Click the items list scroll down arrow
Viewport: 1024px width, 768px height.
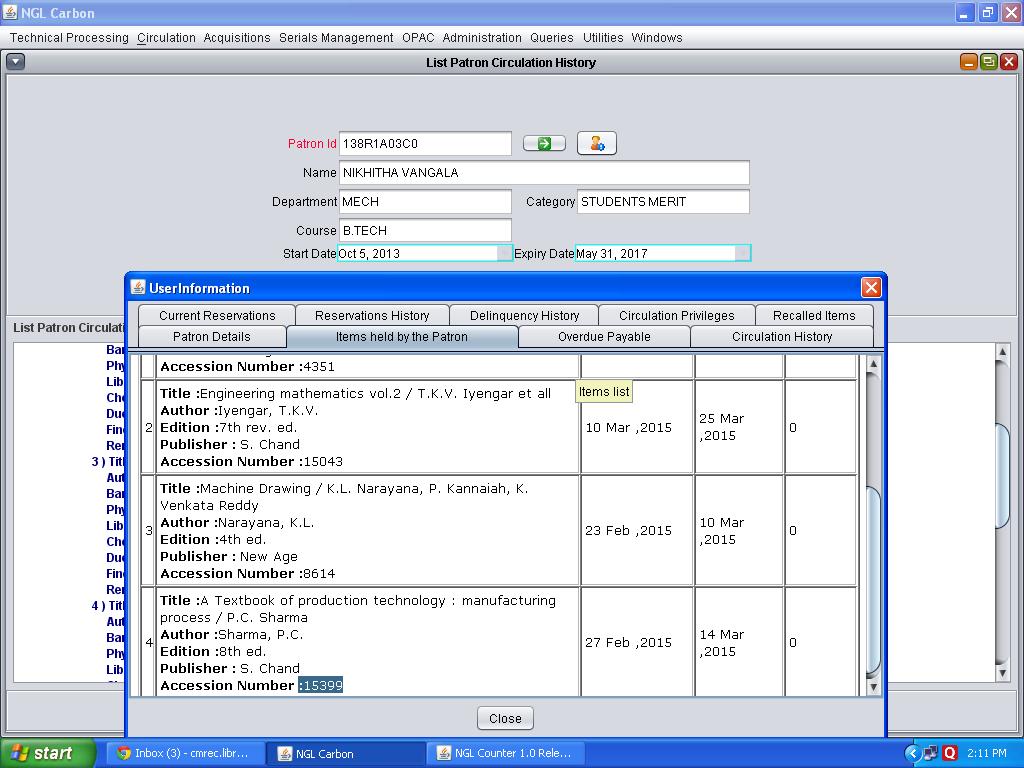(x=872, y=687)
